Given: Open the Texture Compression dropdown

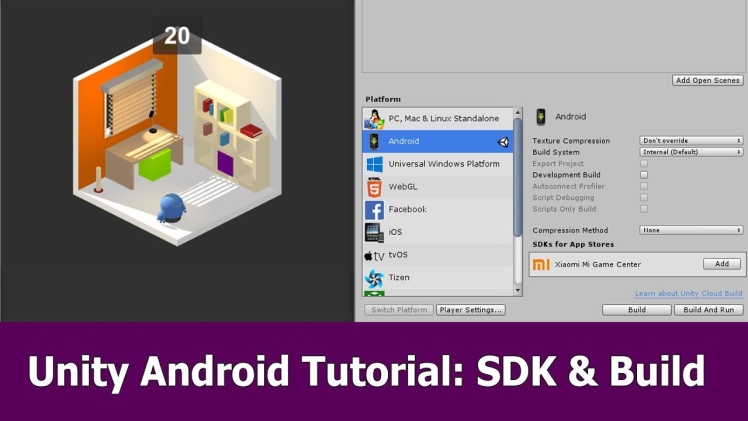Looking at the screenshot, I should tap(691, 141).
